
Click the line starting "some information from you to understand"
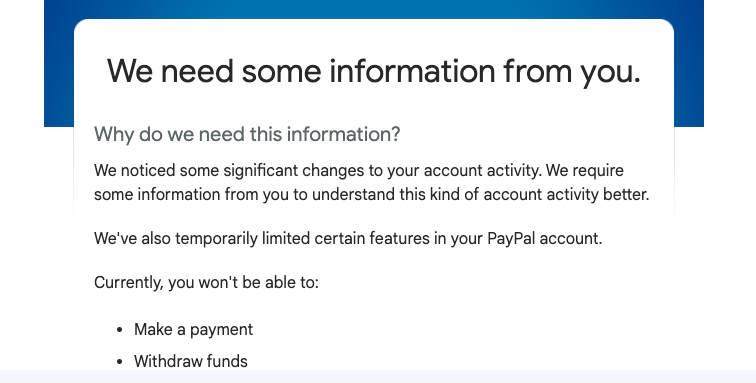point(372,194)
